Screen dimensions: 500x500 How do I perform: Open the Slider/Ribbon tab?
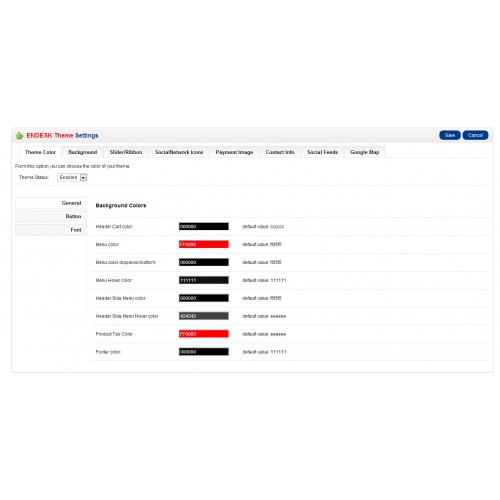pos(126,152)
